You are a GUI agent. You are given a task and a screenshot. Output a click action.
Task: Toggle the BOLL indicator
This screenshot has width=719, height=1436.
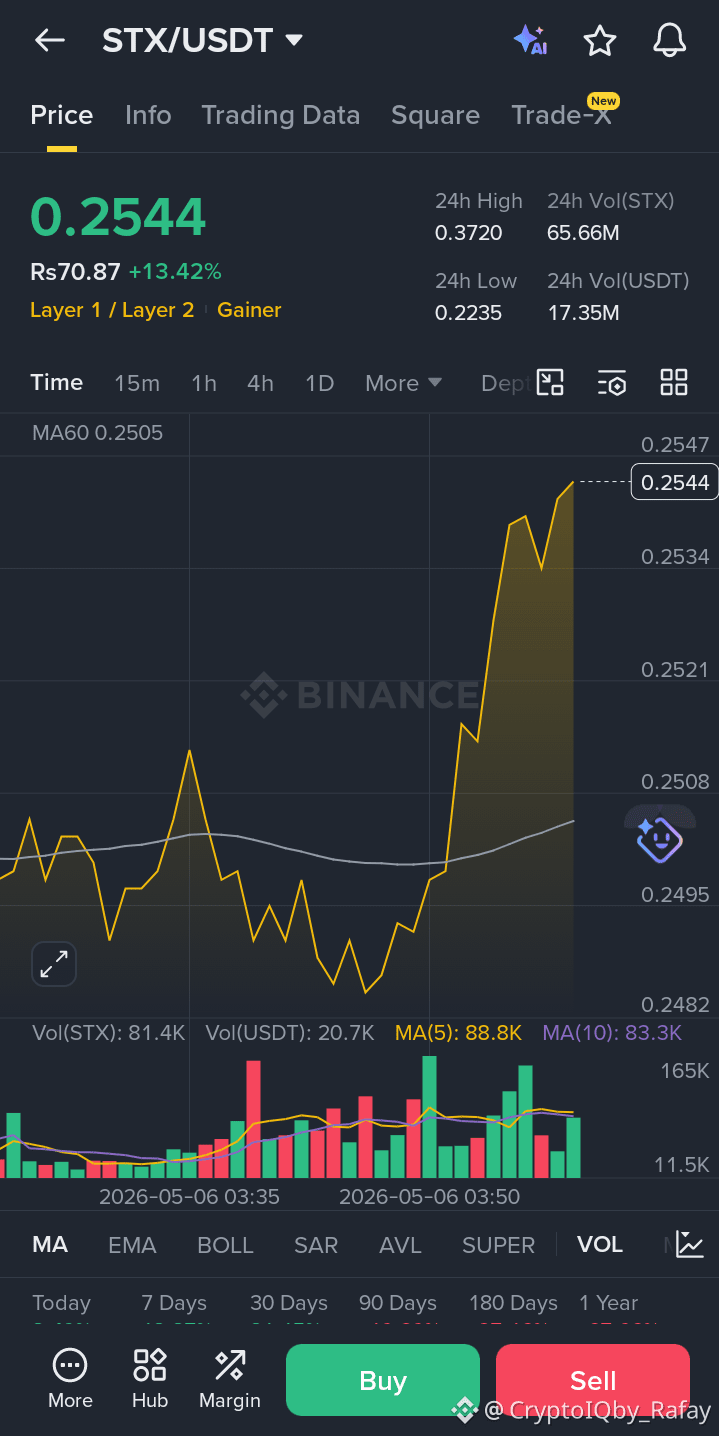click(225, 1245)
